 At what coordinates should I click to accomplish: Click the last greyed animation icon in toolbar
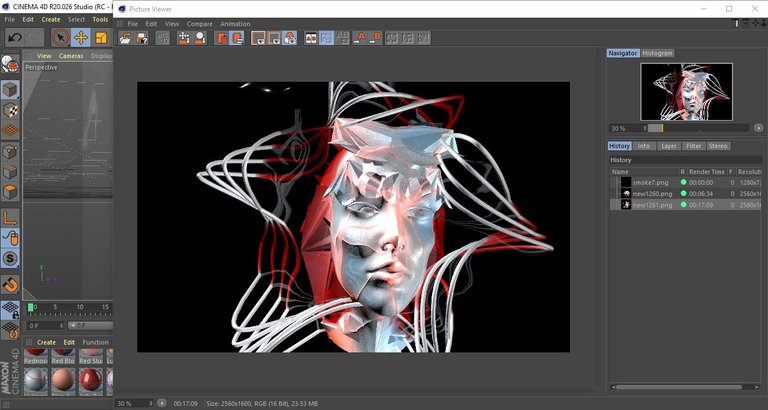(423, 38)
